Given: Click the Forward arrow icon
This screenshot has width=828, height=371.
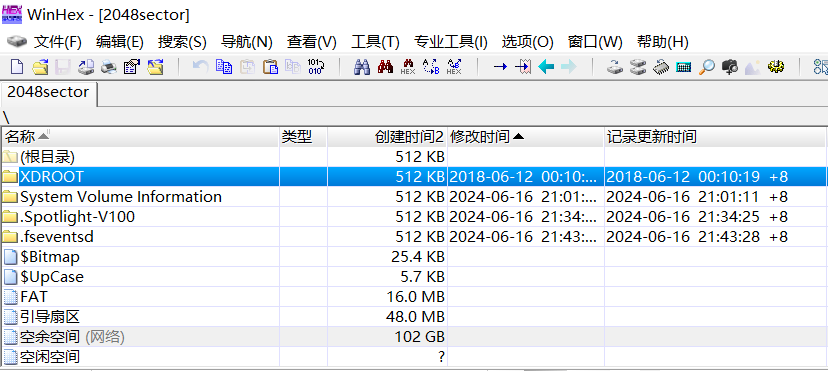Looking at the screenshot, I should (x=569, y=67).
